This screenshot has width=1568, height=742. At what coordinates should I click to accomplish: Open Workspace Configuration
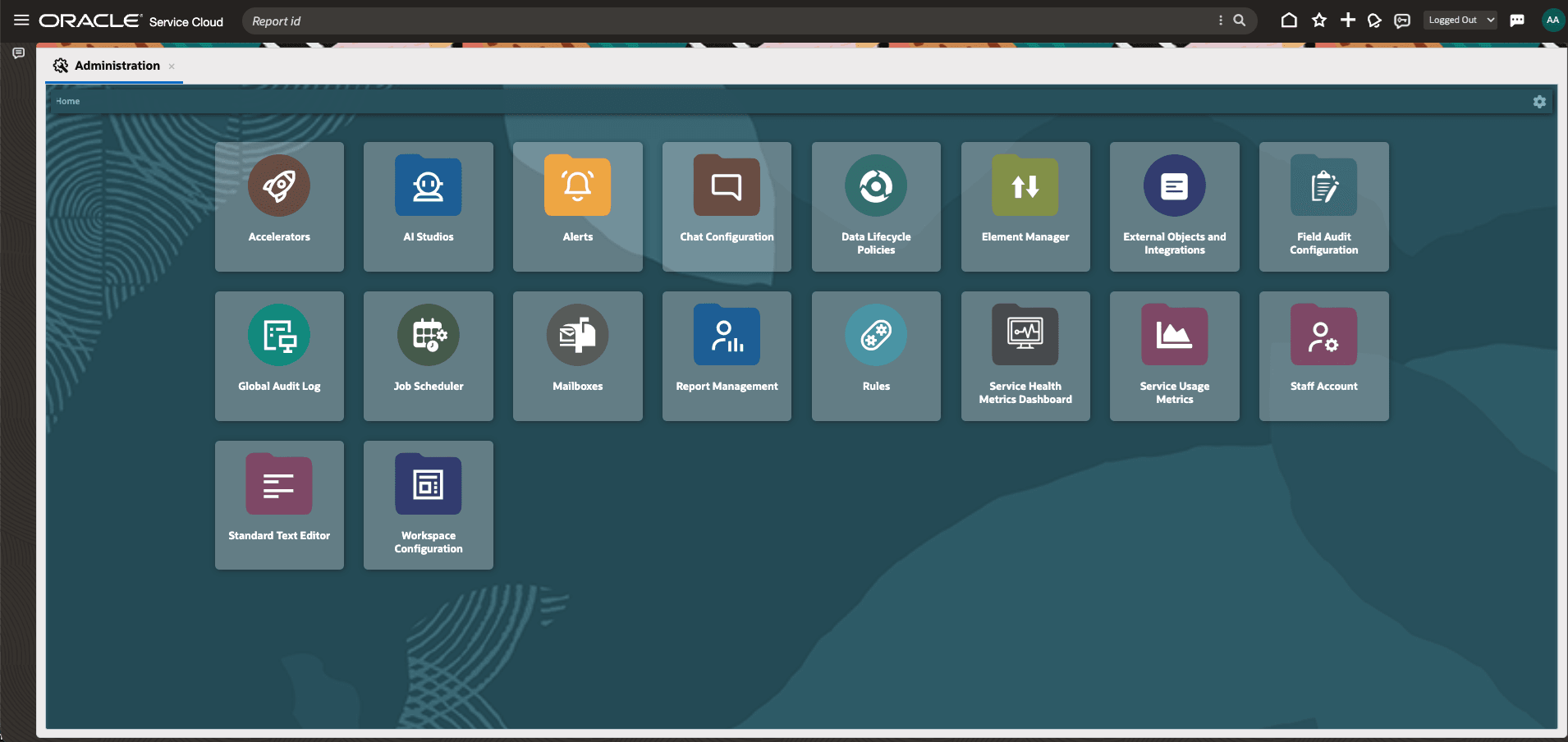coord(429,505)
